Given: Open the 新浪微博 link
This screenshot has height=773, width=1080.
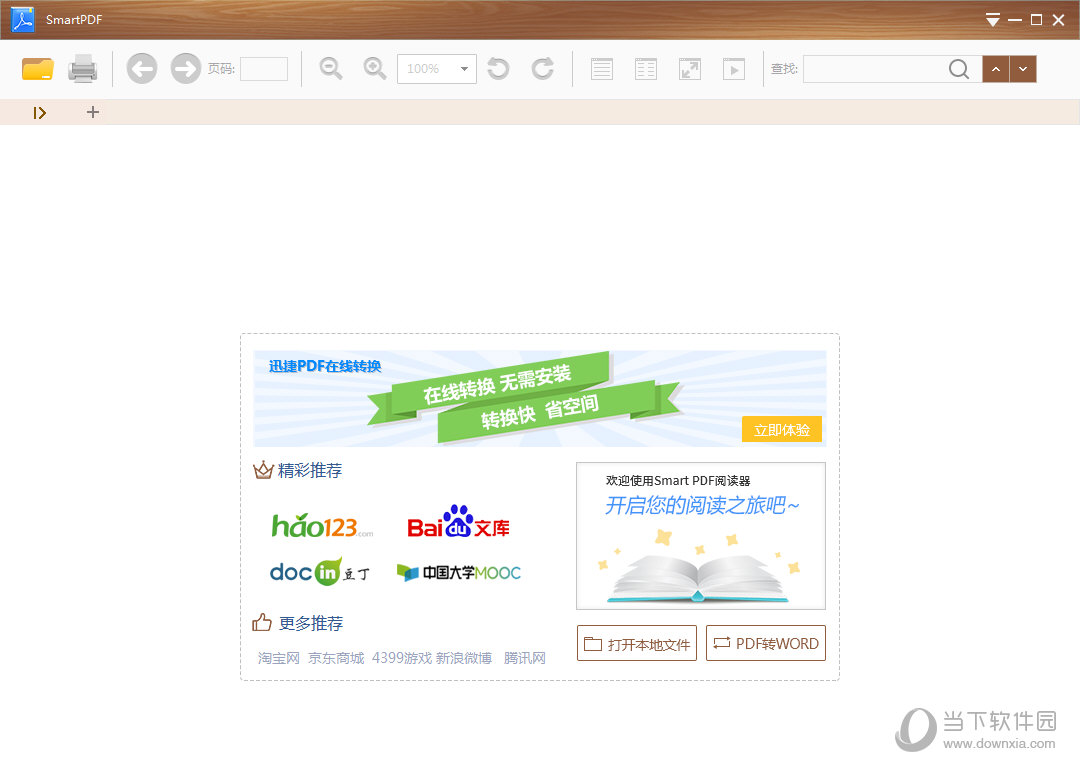Looking at the screenshot, I should 464,658.
